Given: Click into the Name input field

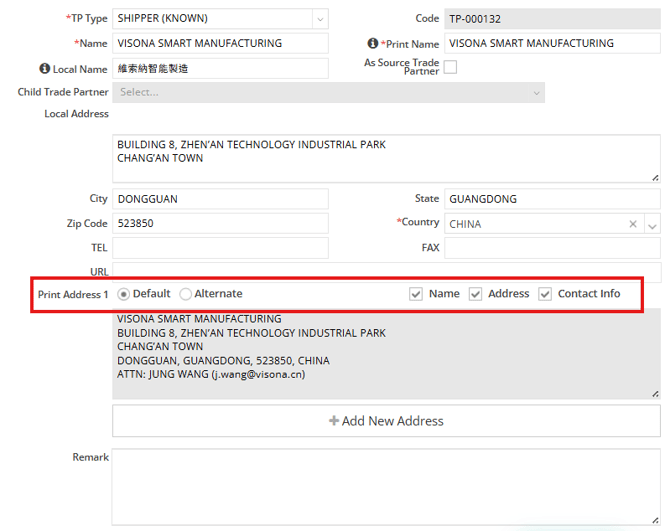Looking at the screenshot, I should click(220, 44).
